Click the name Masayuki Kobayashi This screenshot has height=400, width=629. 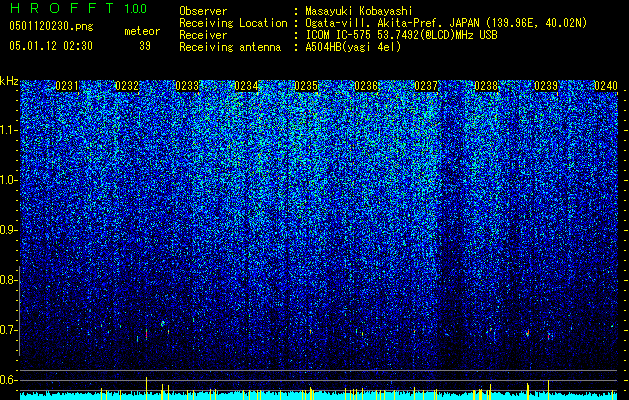point(359,11)
